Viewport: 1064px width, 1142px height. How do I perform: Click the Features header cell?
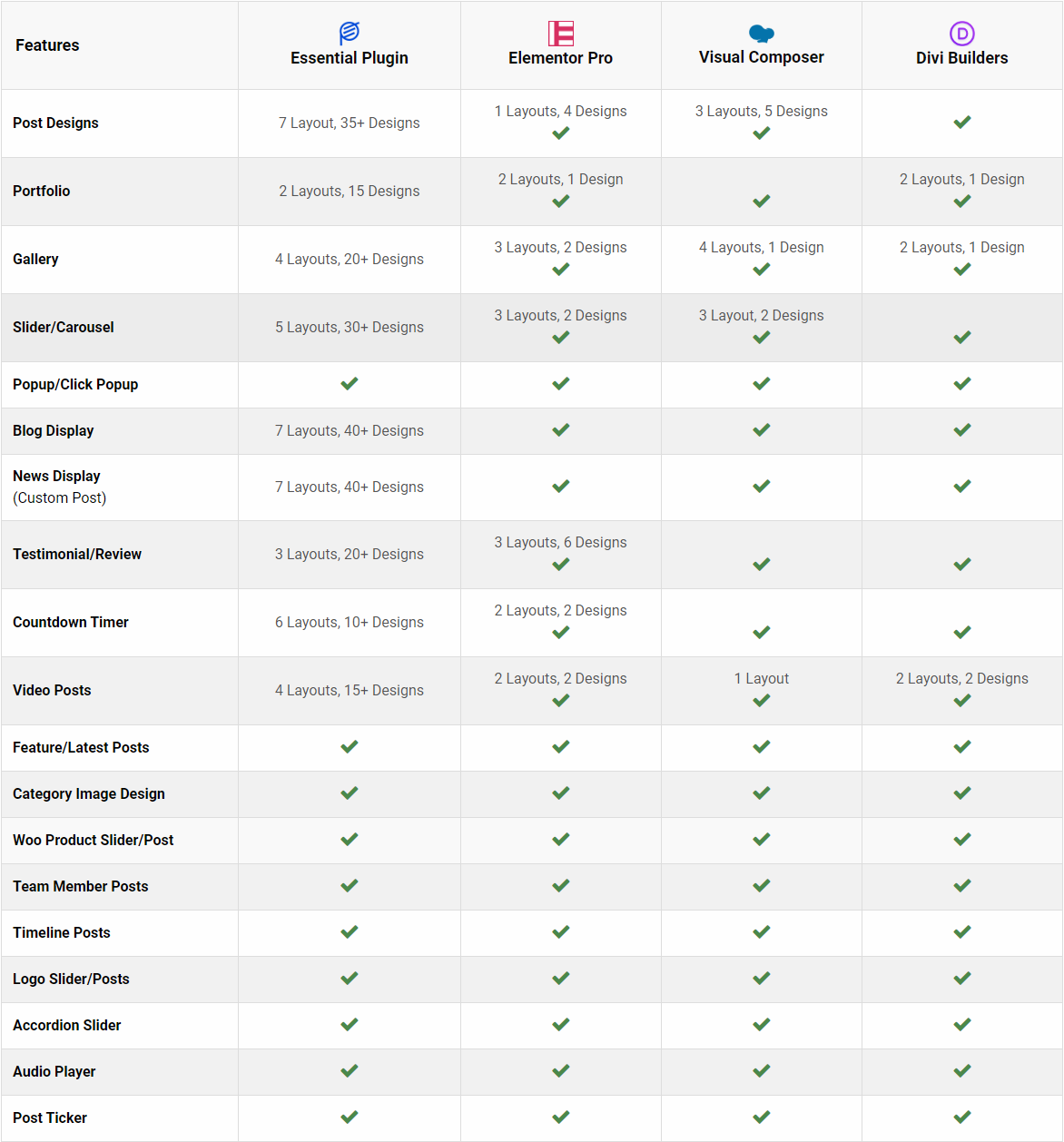coord(47,45)
